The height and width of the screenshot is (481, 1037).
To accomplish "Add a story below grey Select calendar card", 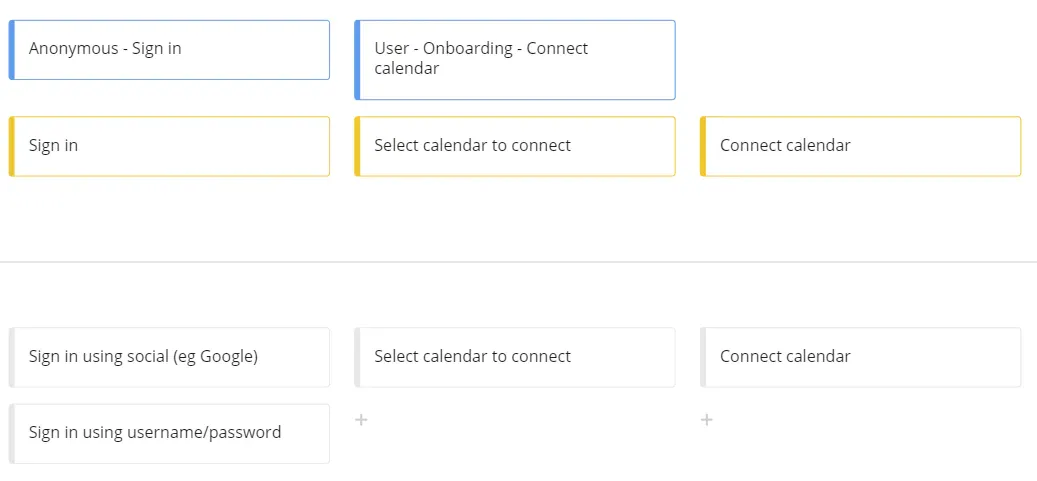I will click(x=361, y=419).
